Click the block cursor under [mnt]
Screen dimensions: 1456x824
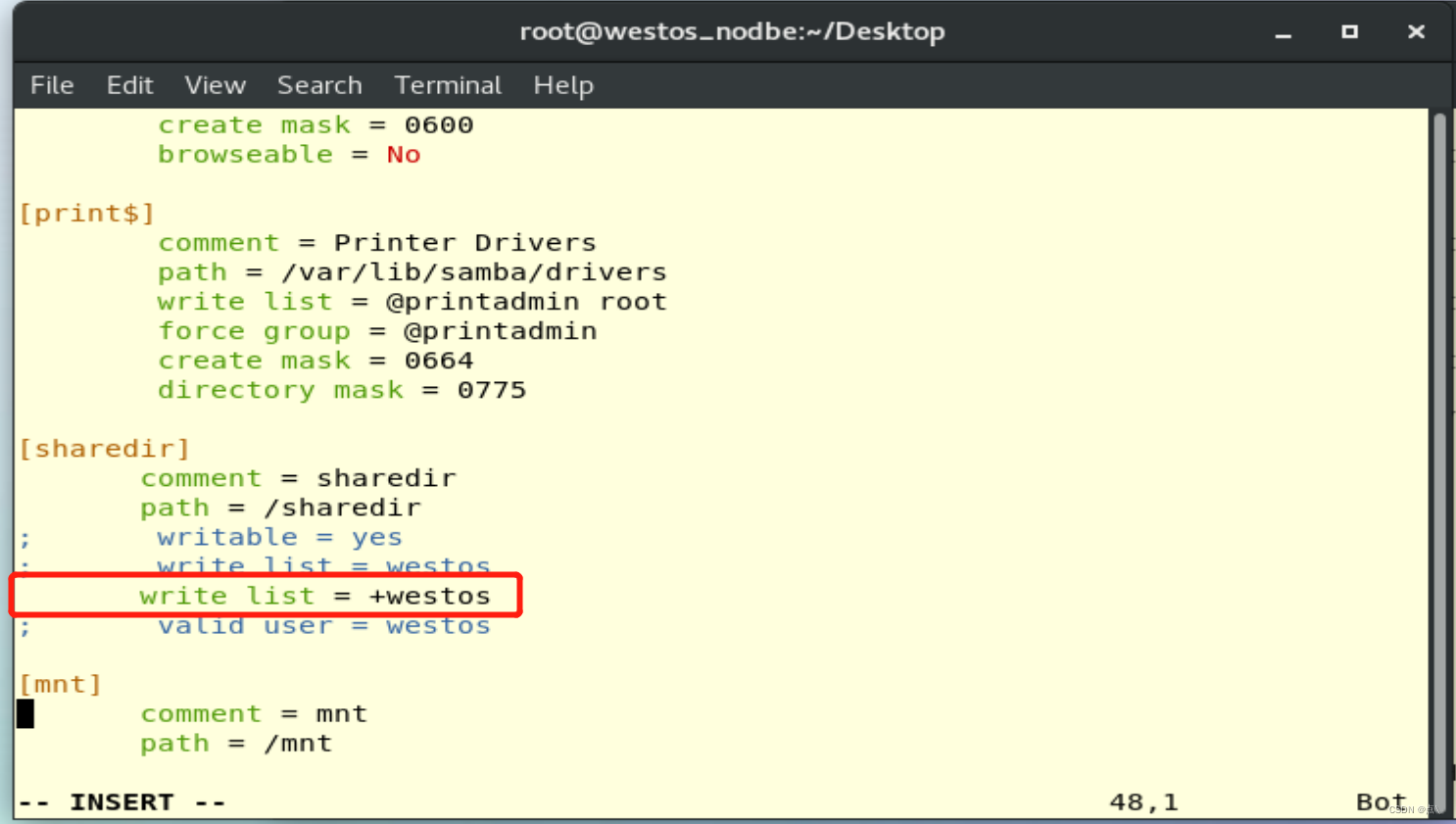pos(24,713)
